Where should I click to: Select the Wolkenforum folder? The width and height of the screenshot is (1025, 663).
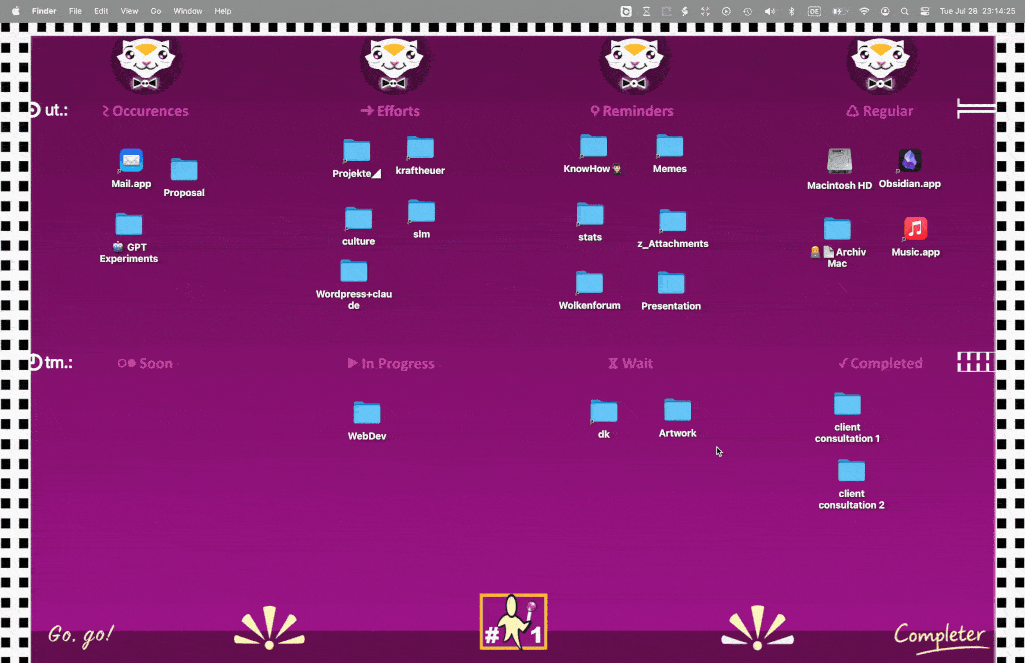pos(590,282)
